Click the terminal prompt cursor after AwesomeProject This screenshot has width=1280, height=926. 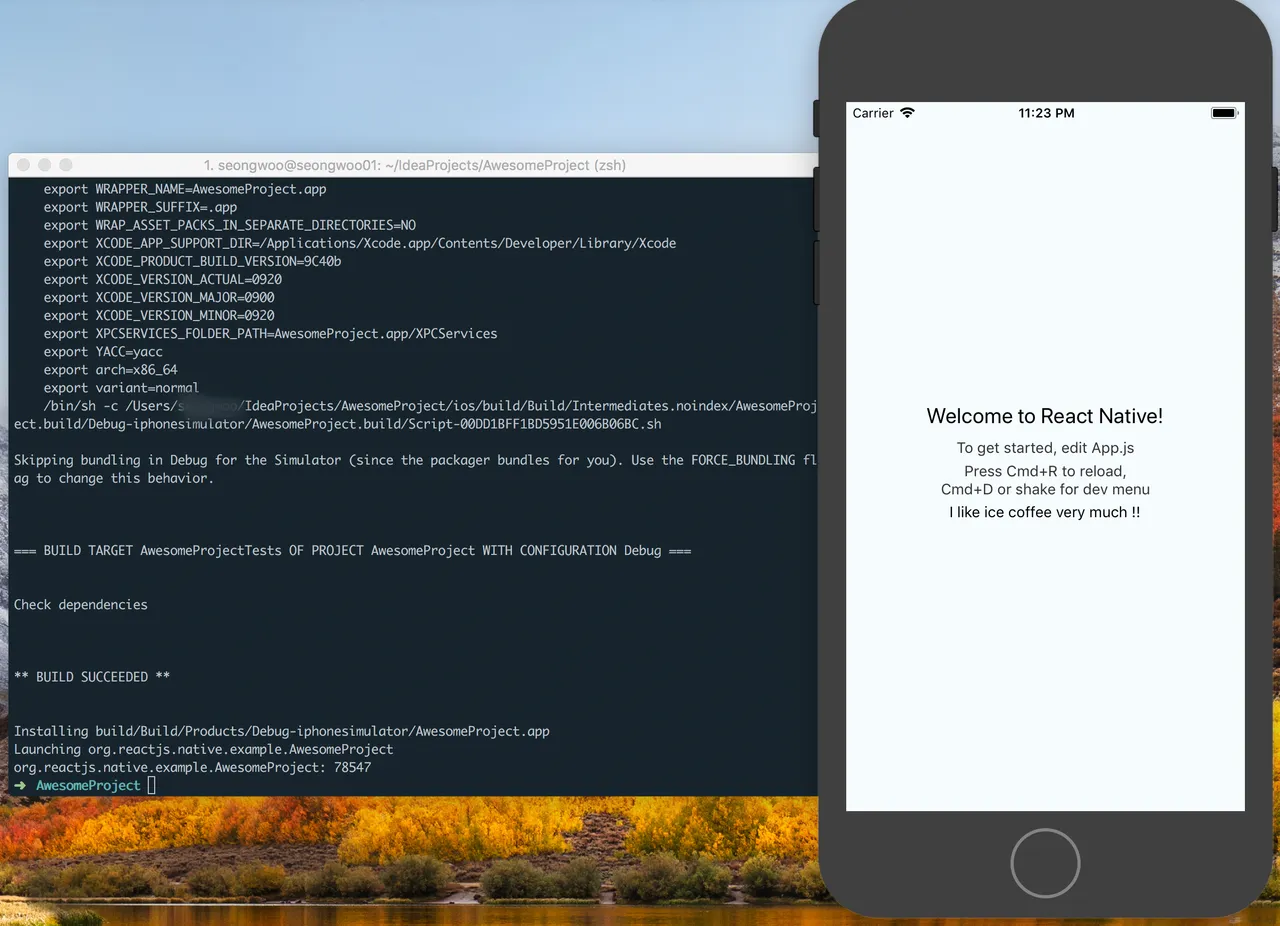[152, 786]
